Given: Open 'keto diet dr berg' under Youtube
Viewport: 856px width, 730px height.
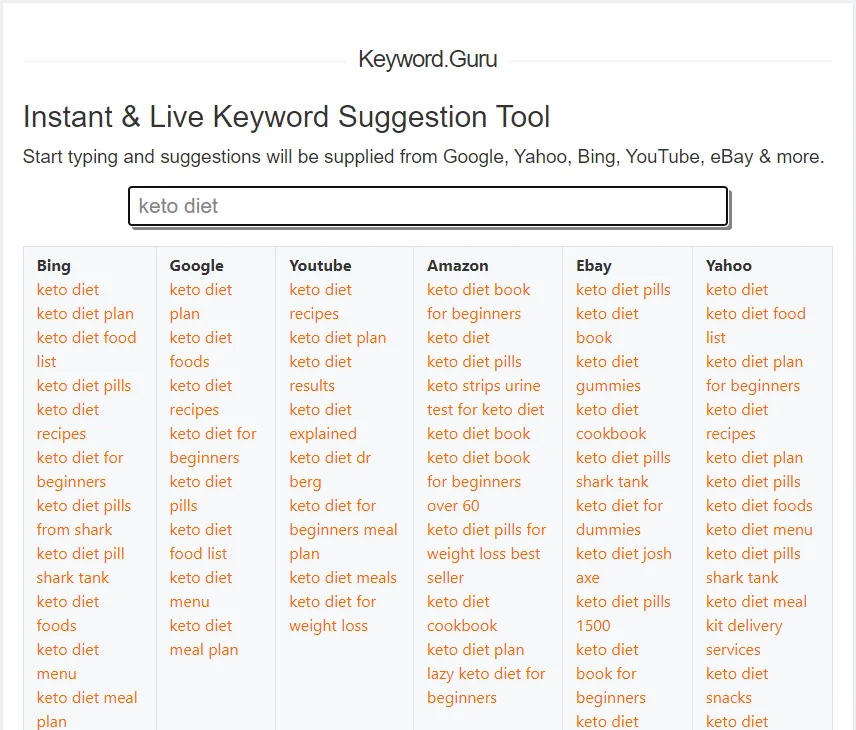Looking at the screenshot, I should [330, 470].
